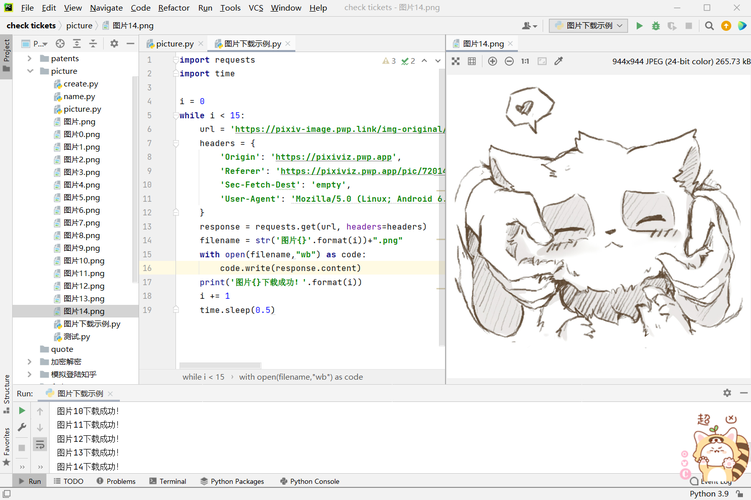Open the Refactor menu
The image size is (751, 500).
click(x=173, y=8)
